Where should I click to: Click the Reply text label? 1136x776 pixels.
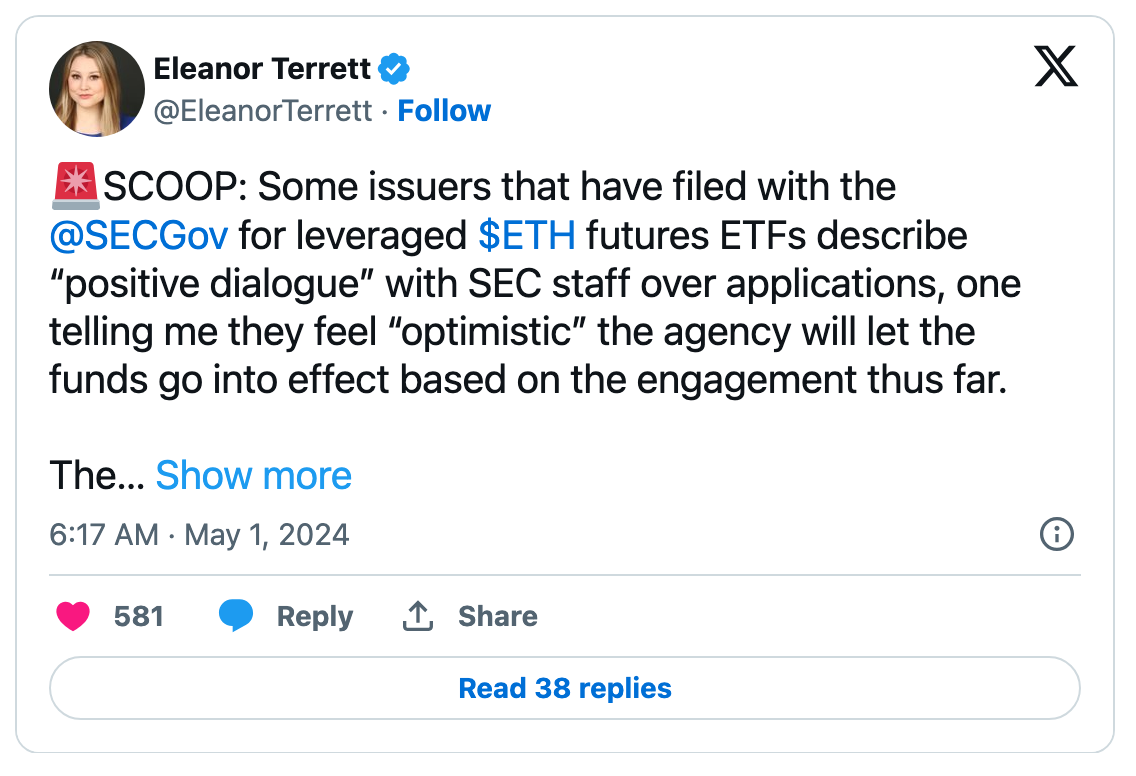pos(315,616)
